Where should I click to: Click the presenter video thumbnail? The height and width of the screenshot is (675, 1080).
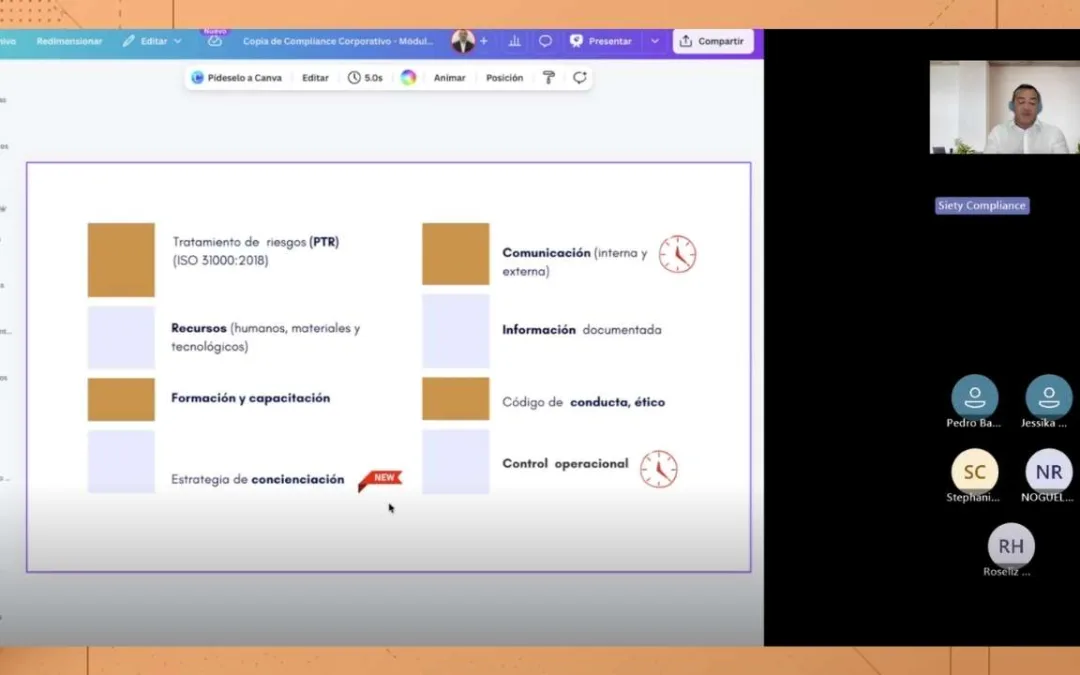(x=1005, y=107)
